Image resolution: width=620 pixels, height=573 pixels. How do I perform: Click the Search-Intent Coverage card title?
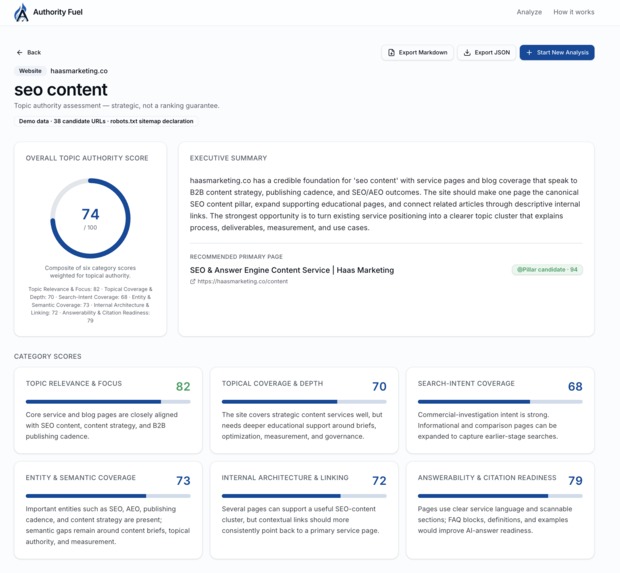pyautogui.click(x=466, y=384)
